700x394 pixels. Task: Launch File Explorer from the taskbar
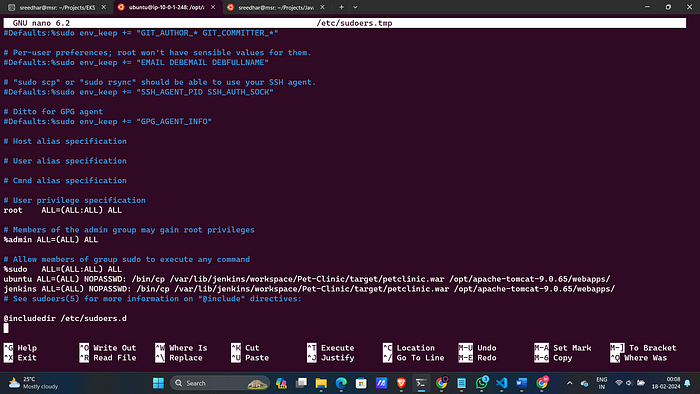[321, 383]
